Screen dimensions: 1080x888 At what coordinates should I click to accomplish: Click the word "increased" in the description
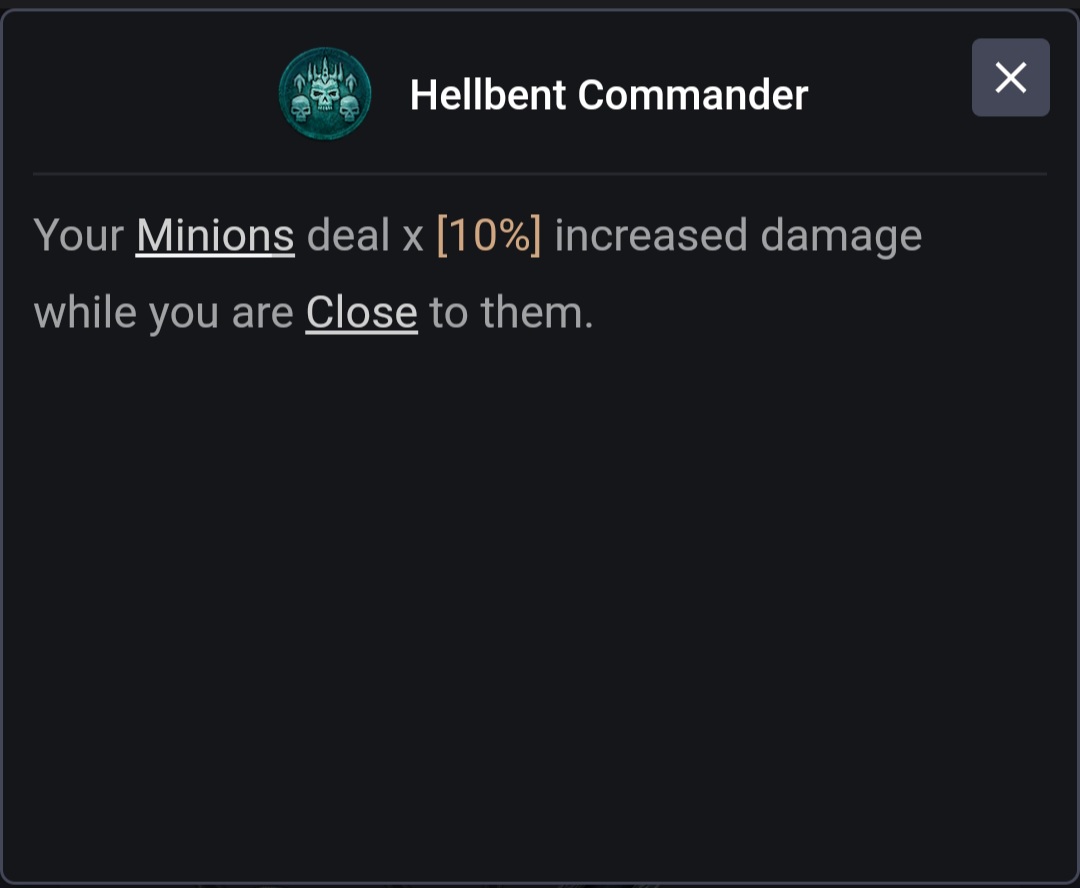[650, 236]
